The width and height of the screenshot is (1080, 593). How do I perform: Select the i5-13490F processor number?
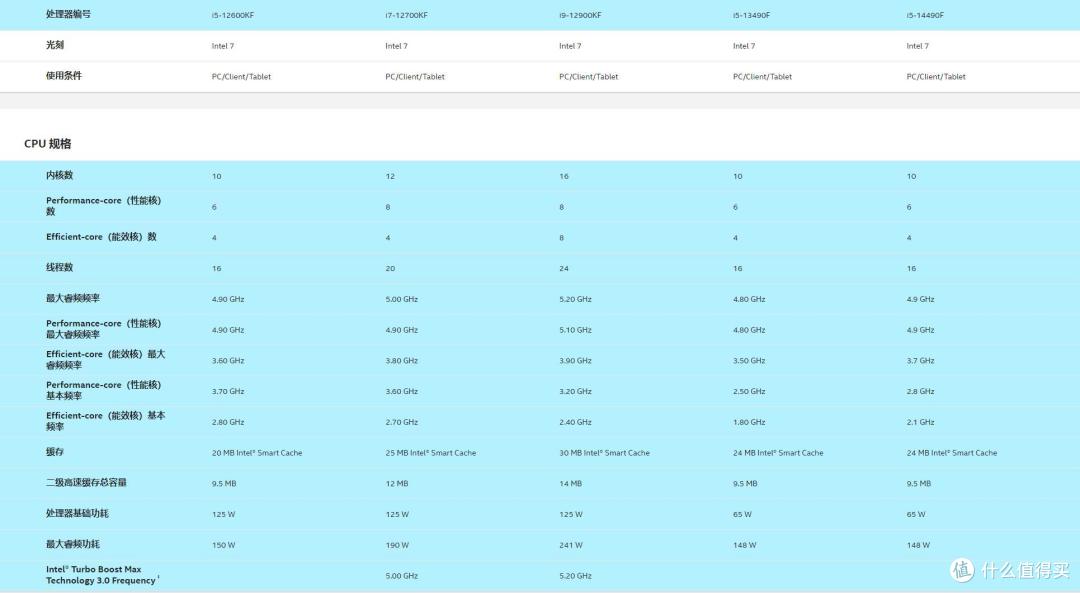click(751, 15)
